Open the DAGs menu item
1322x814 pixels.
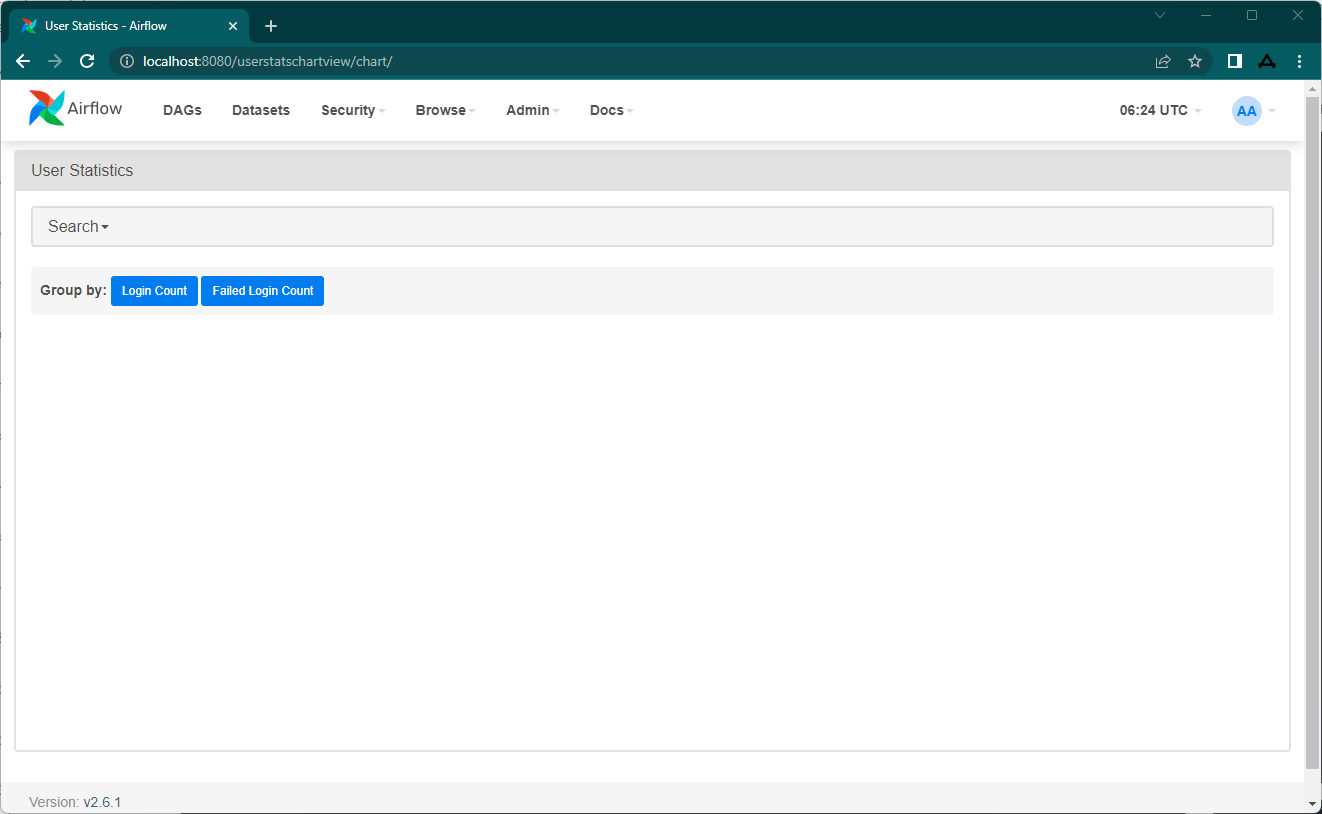pos(182,110)
